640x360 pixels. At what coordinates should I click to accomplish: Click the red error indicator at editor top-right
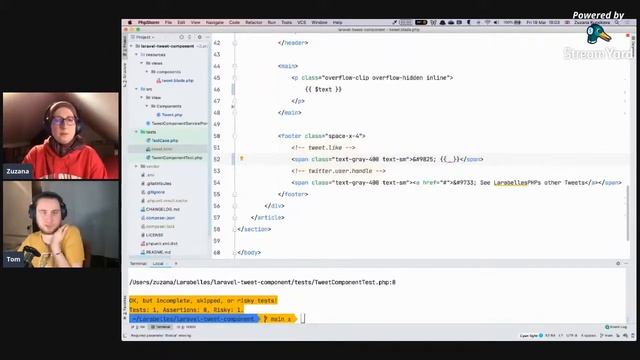pyautogui.click(x=628, y=36)
